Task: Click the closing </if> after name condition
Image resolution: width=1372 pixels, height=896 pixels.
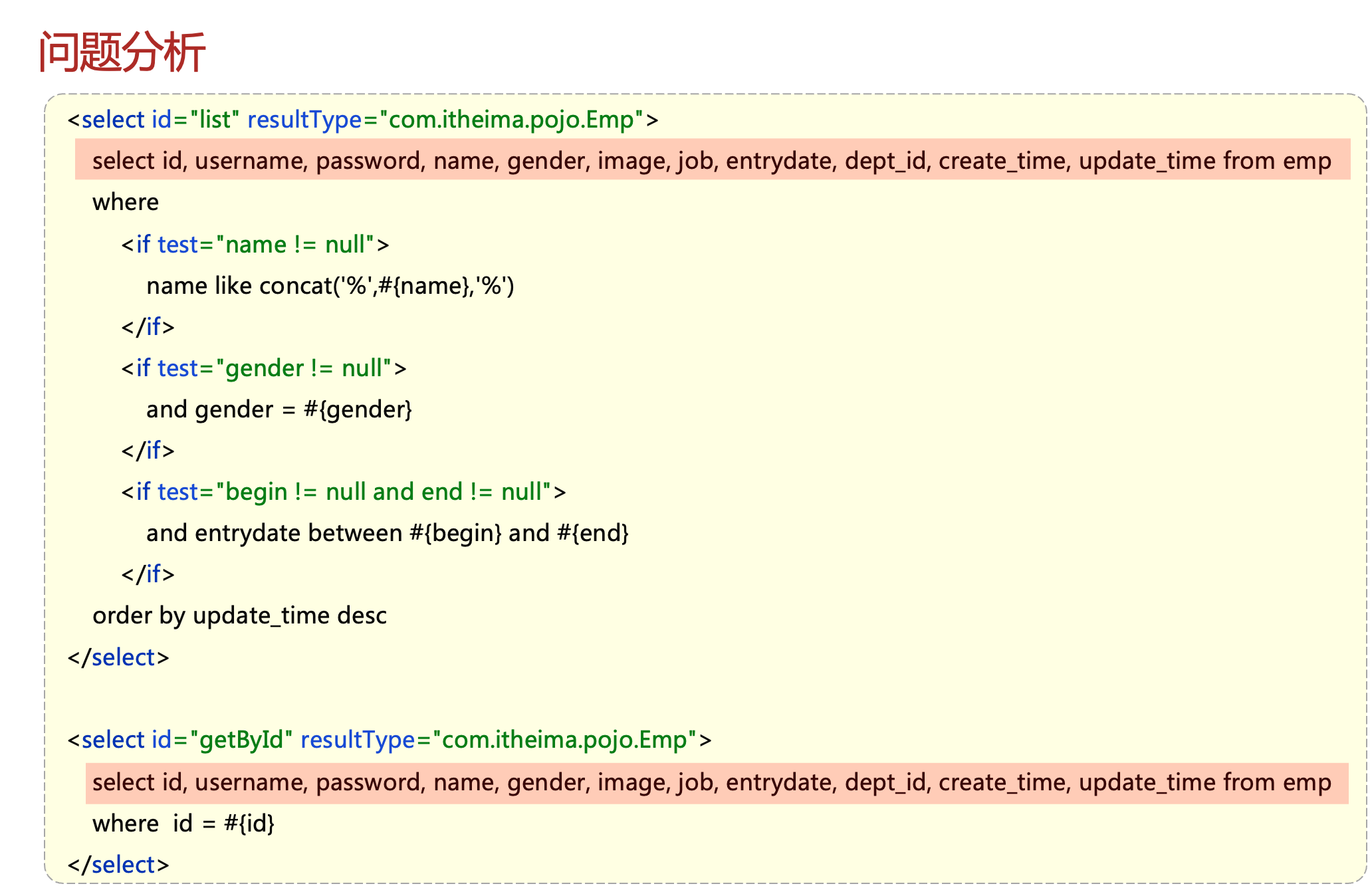Action: pos(148,327)
